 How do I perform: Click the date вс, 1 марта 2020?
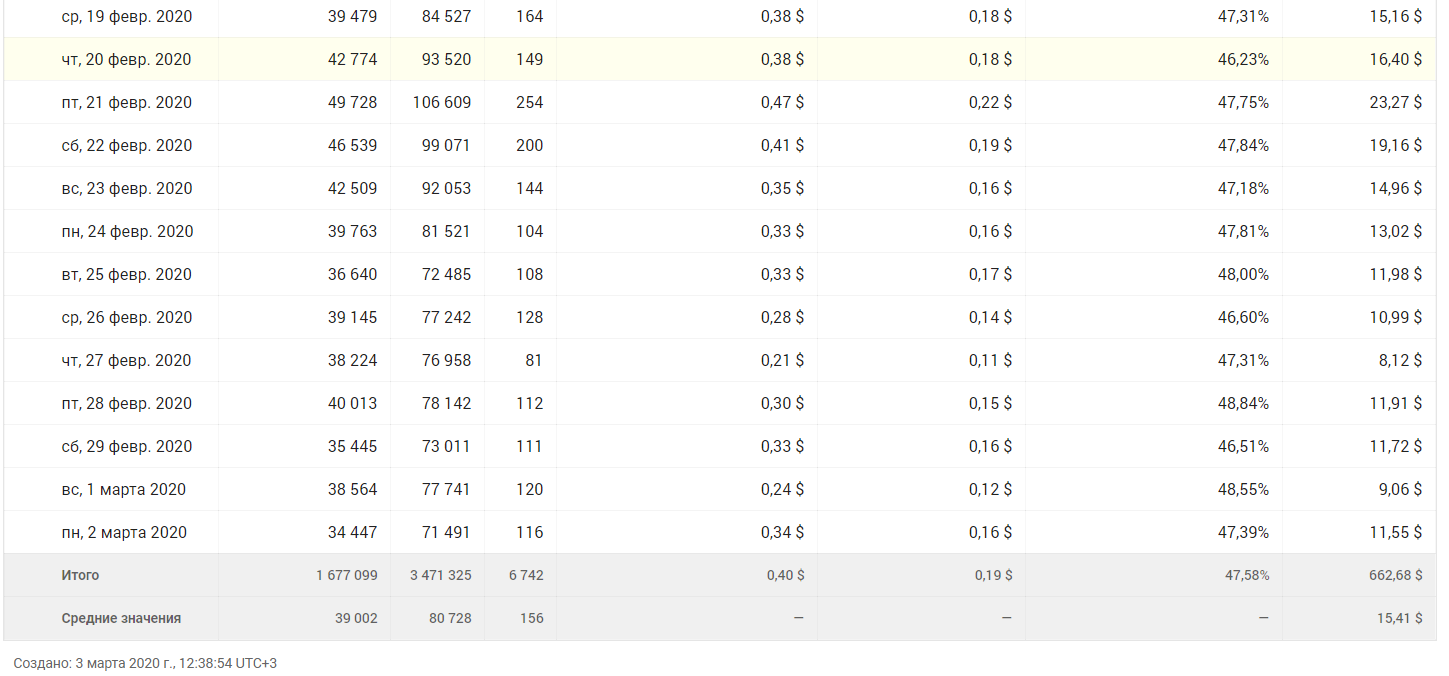[123, 490]
